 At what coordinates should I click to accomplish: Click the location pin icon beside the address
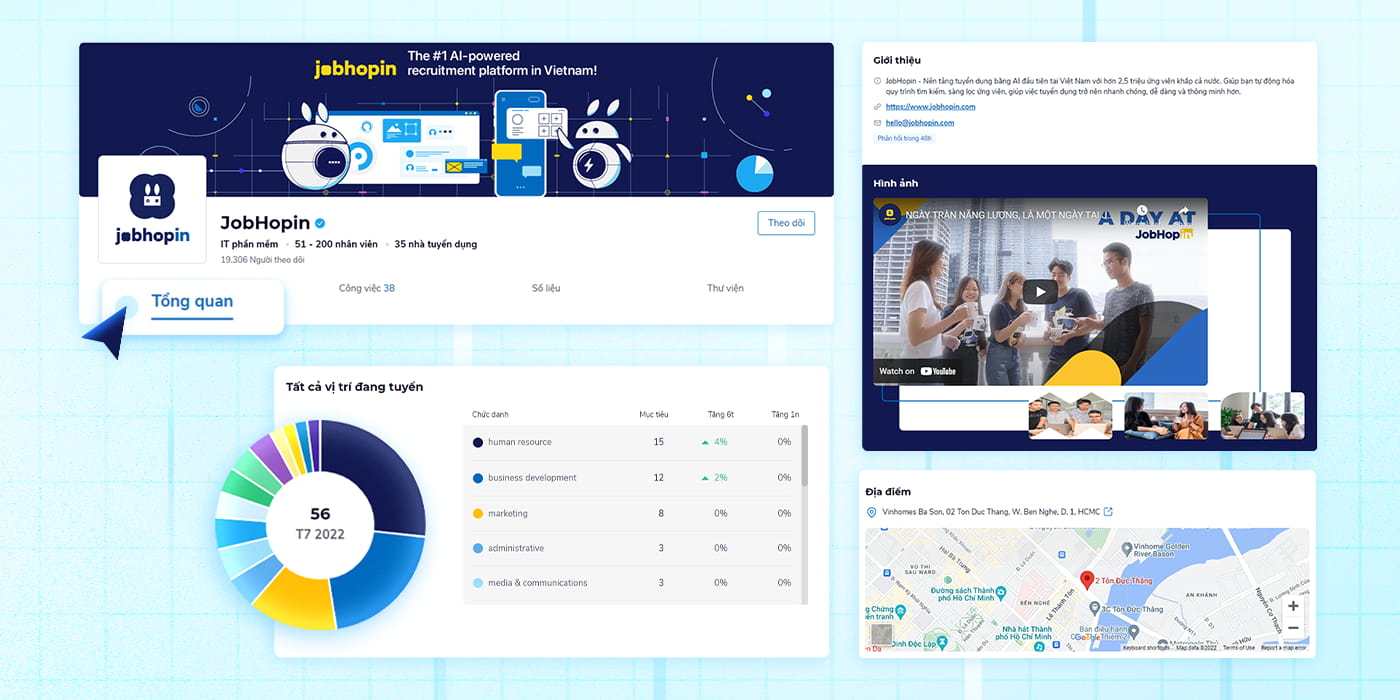(871, 512)
